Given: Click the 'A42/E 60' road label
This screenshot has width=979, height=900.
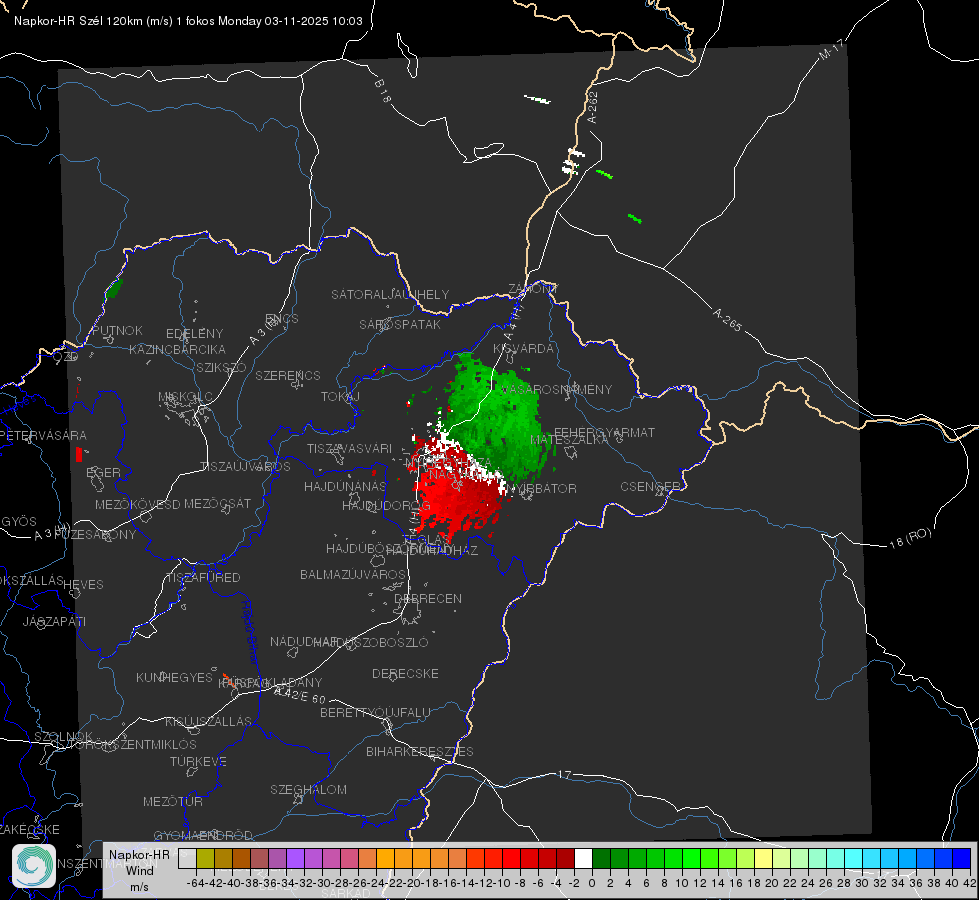Looking at the screenshot, I should click(x=300, y=695).
